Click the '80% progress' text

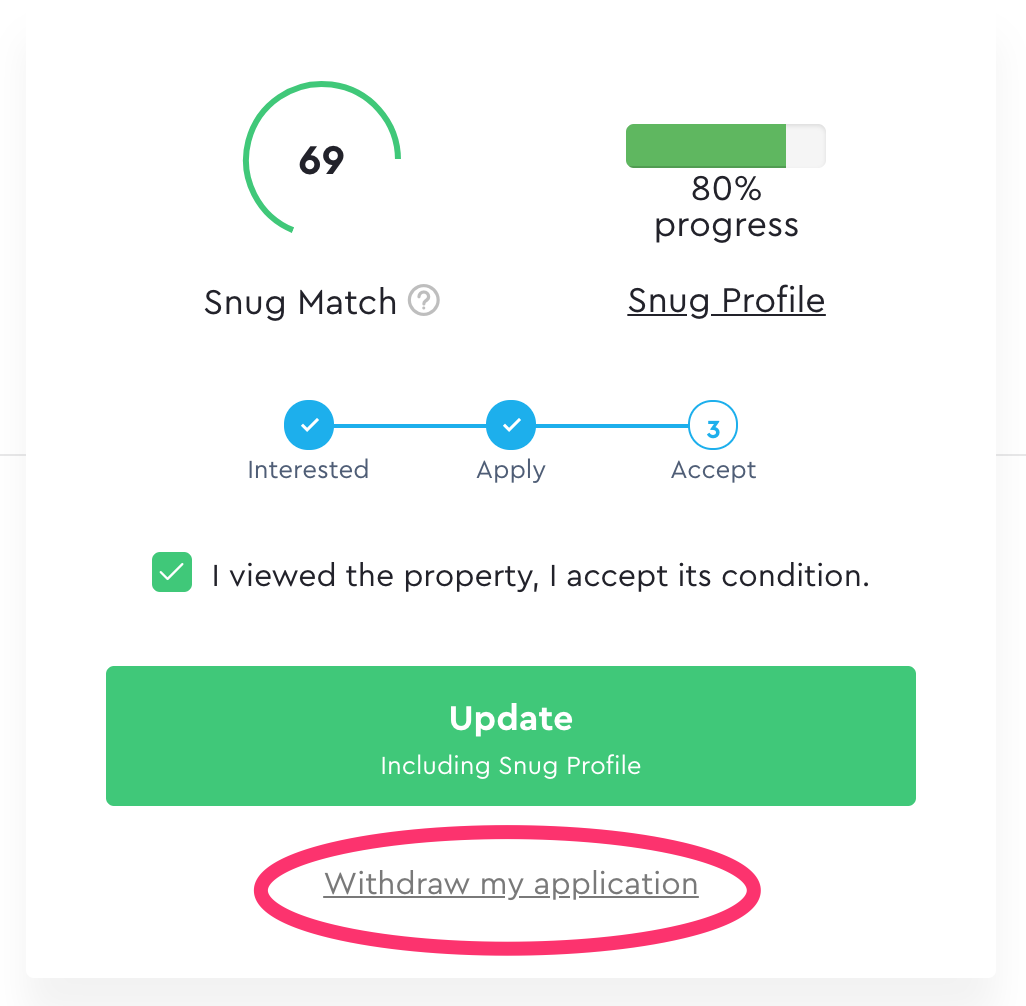726,207
